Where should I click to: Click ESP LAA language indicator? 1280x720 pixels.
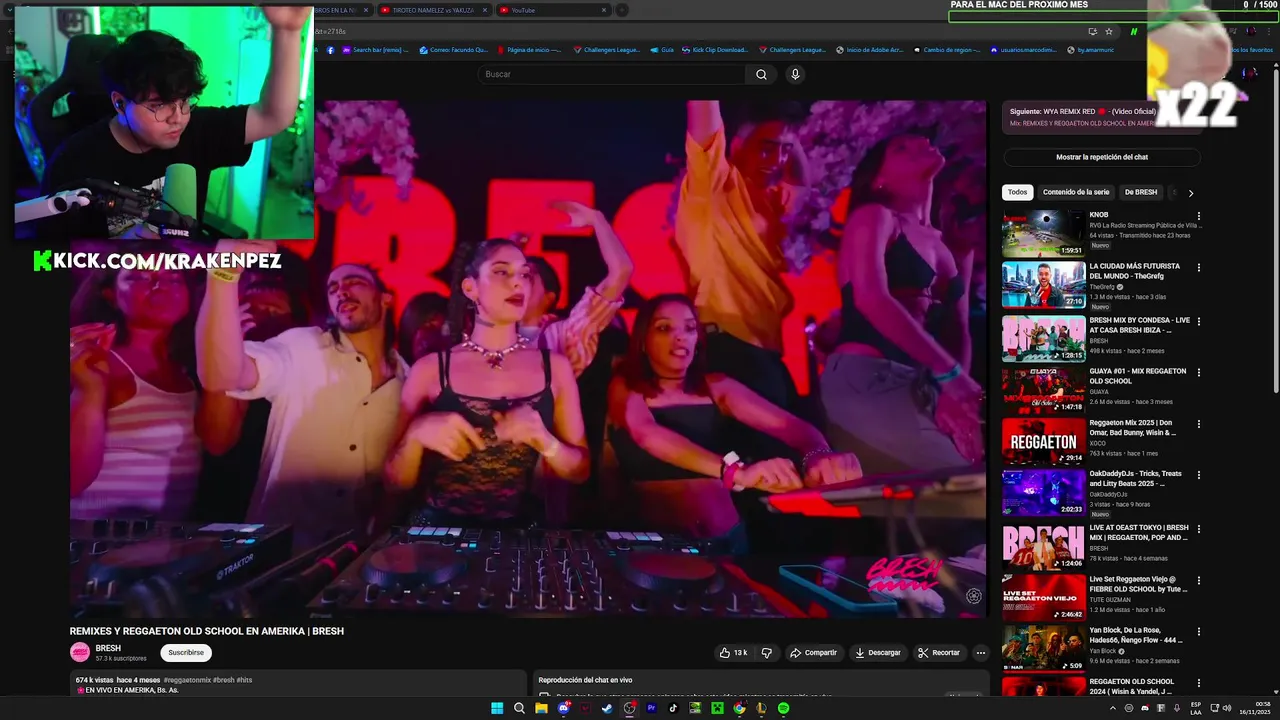pos(1195,708)
